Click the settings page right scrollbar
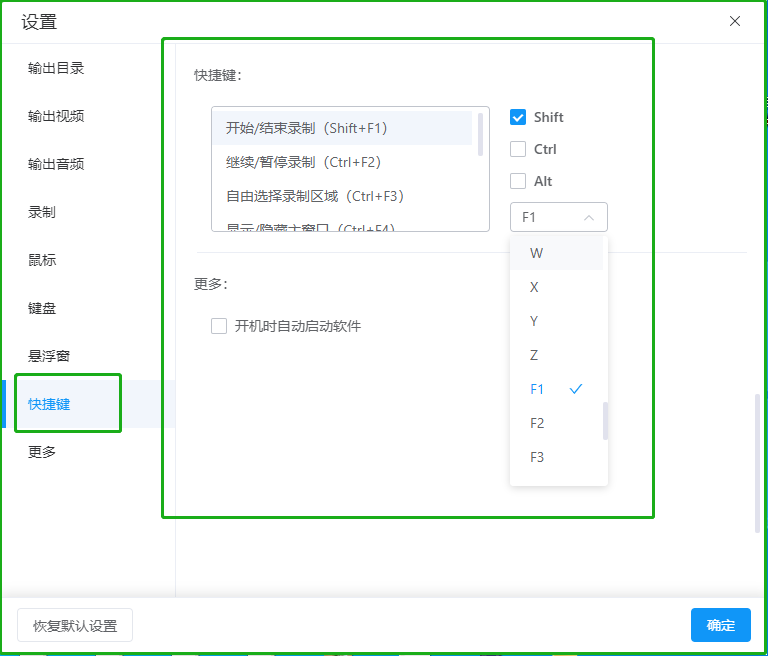768x656 pixels. coord(757,462)
